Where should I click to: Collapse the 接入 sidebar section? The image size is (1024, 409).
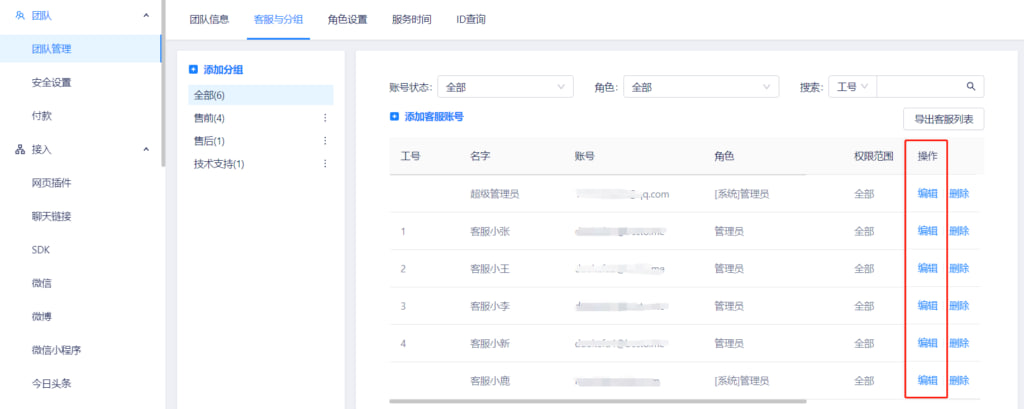147,150
